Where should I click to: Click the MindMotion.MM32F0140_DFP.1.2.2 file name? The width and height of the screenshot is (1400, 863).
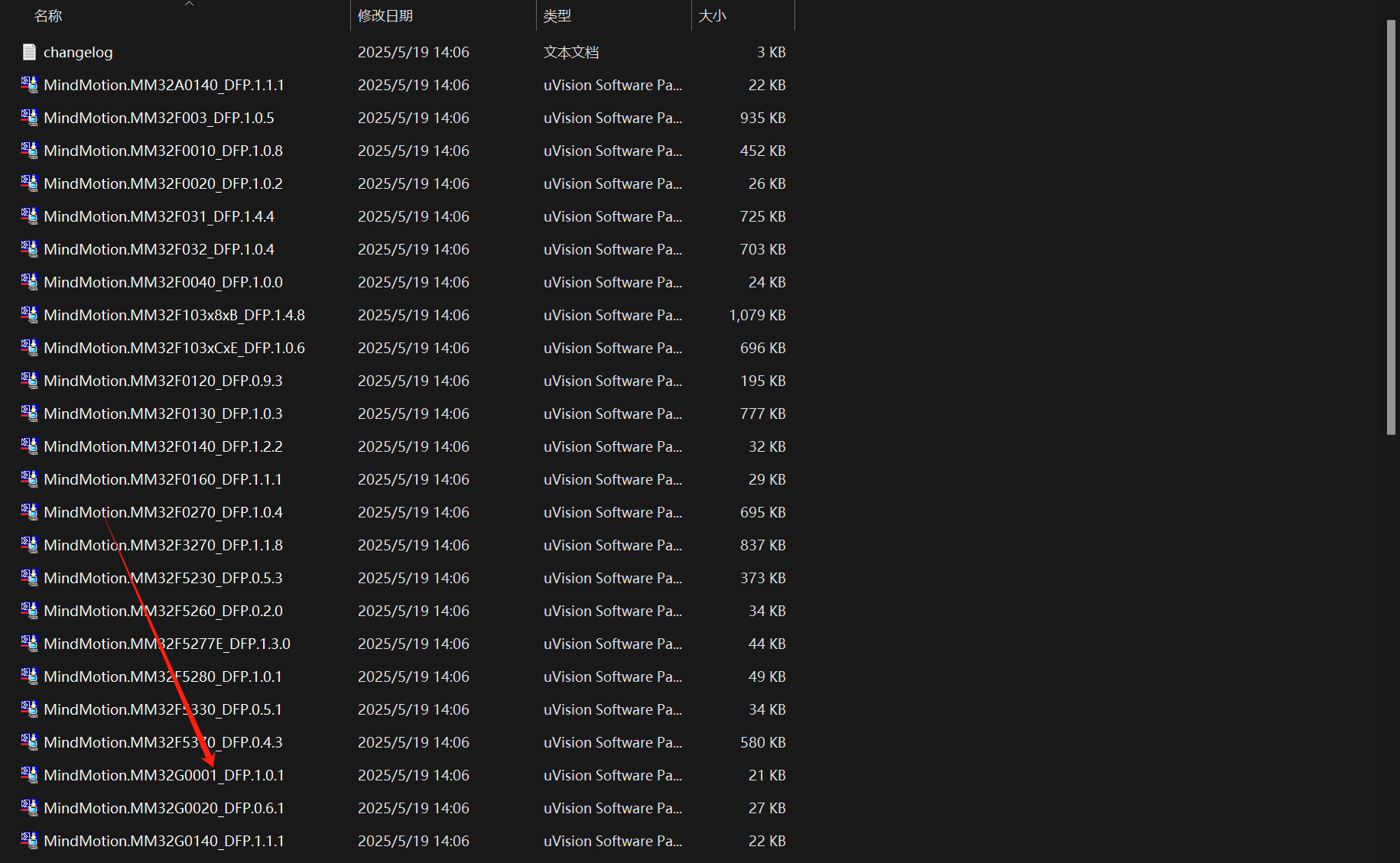coord(163,446)
